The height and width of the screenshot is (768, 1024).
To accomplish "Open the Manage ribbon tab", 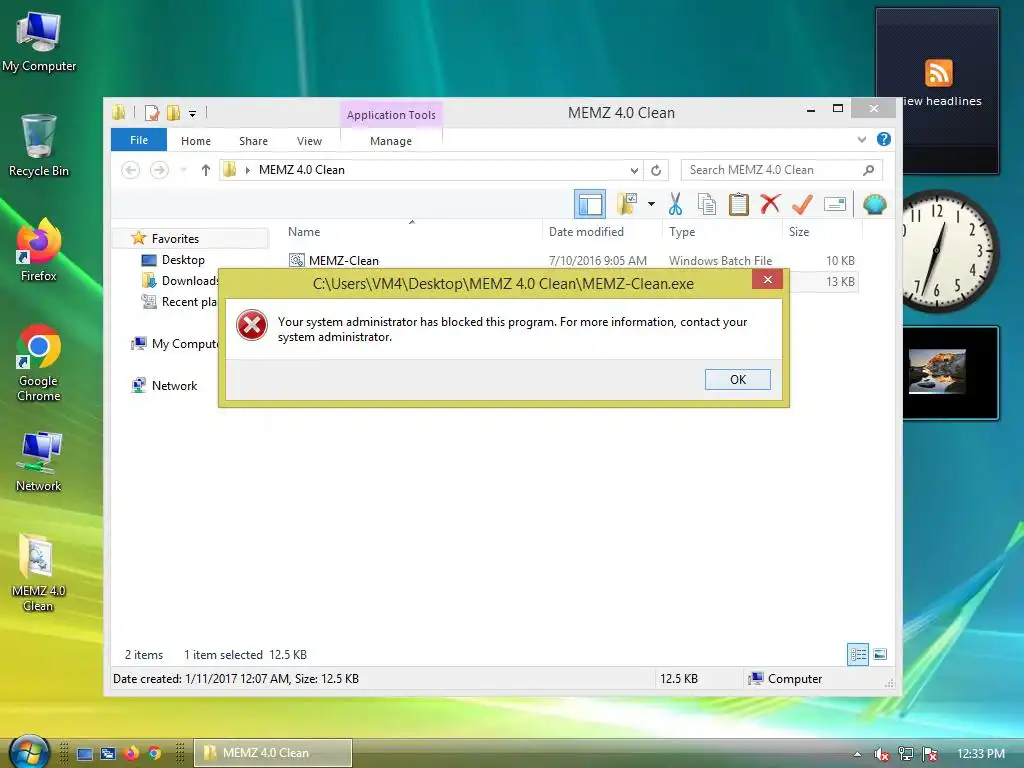I will click(x=391, y=140).
